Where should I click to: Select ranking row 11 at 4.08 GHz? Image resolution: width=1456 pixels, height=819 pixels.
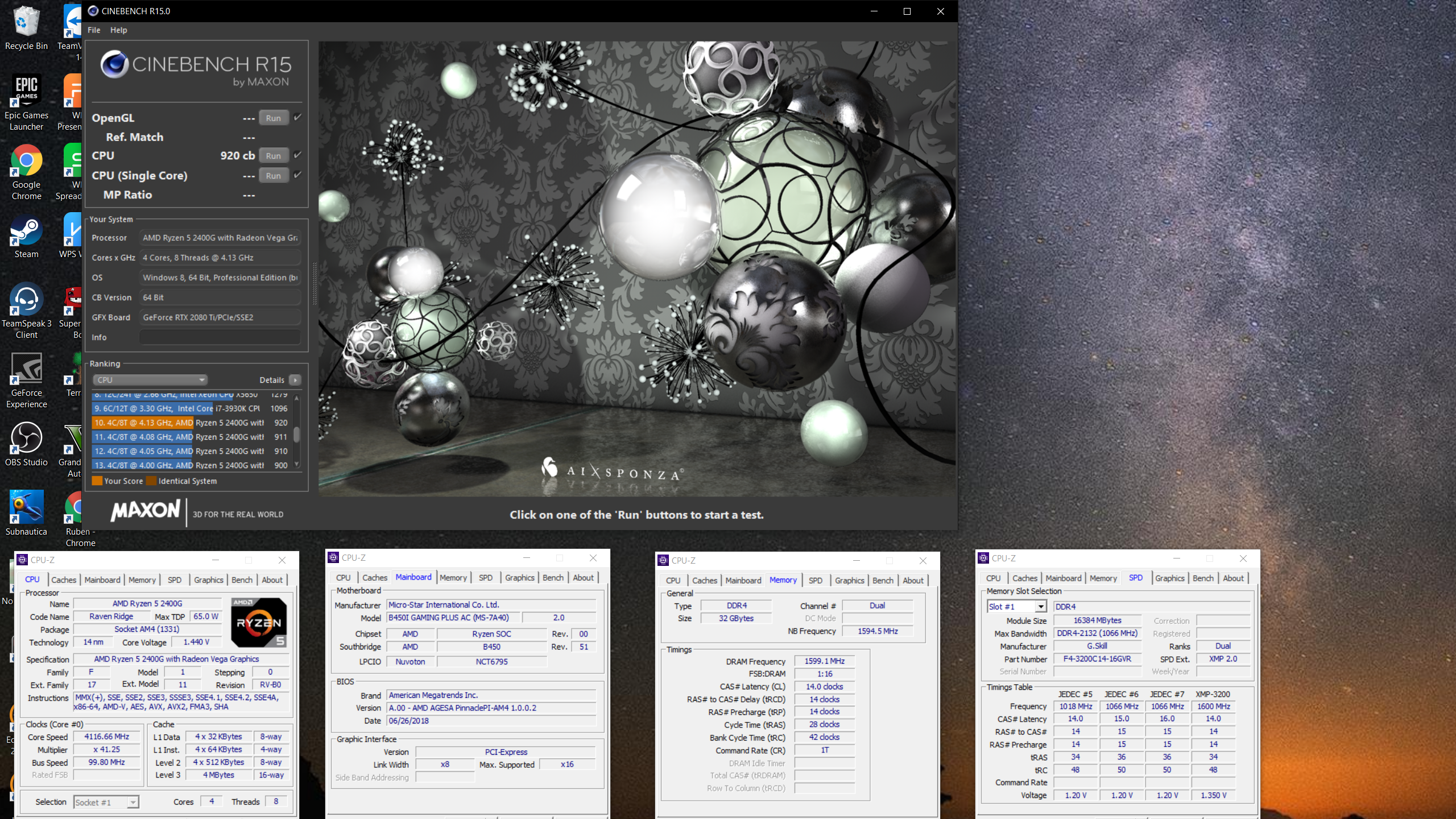tap(192, 437)
